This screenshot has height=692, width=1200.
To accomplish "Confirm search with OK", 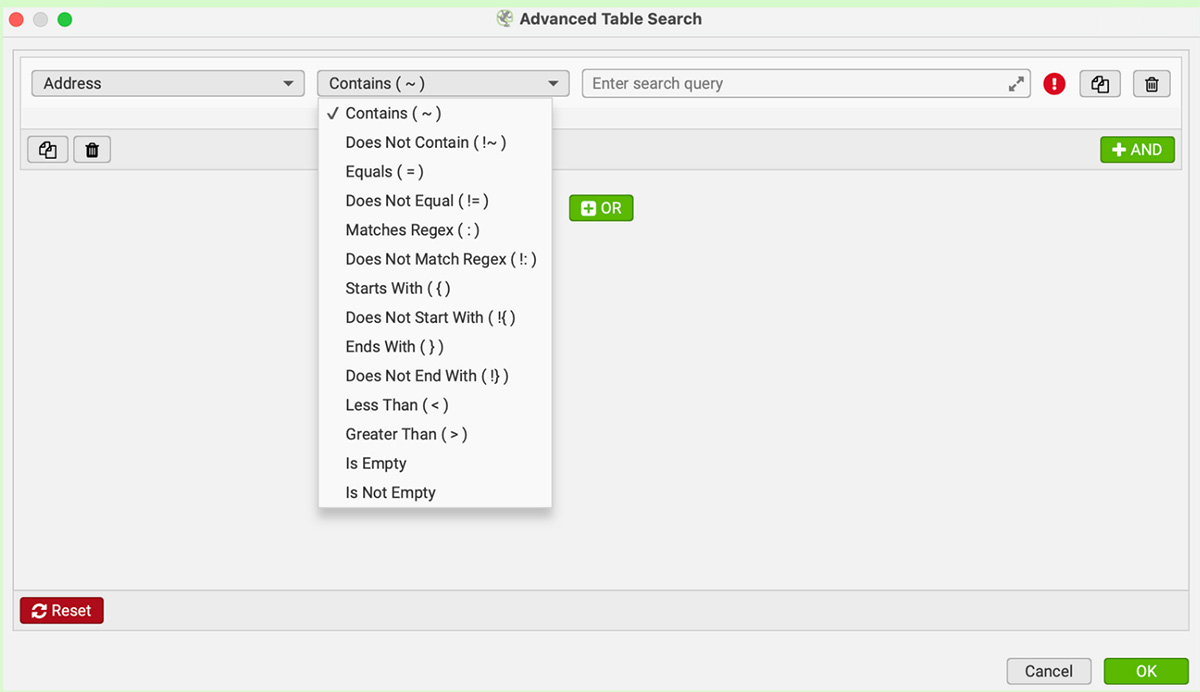I will click(x=1146, y=671).
